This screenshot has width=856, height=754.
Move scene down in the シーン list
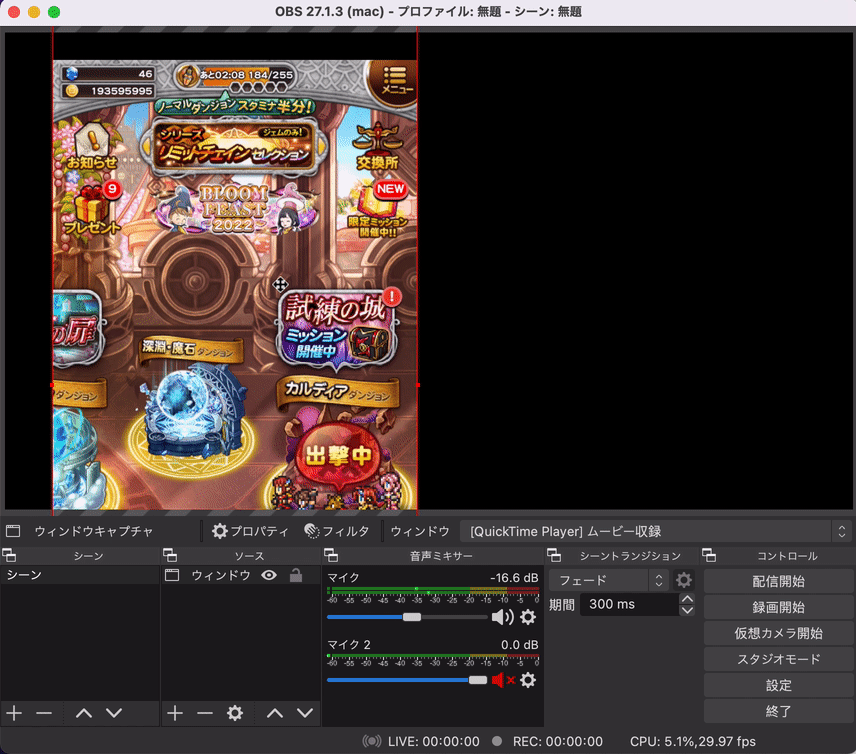[x=114, y=713]
